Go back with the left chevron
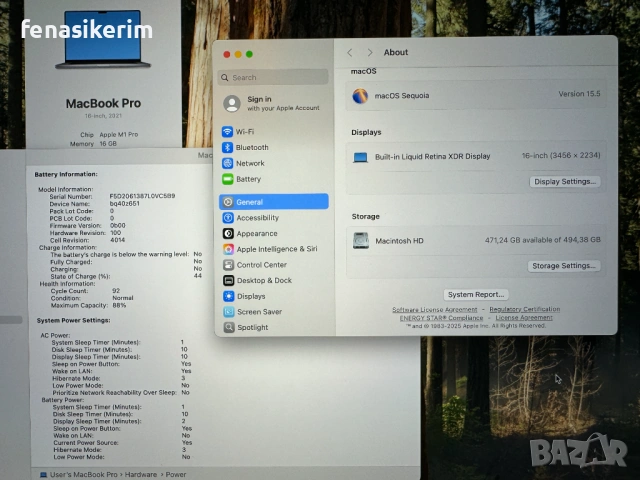 click(x=350, y=53)
